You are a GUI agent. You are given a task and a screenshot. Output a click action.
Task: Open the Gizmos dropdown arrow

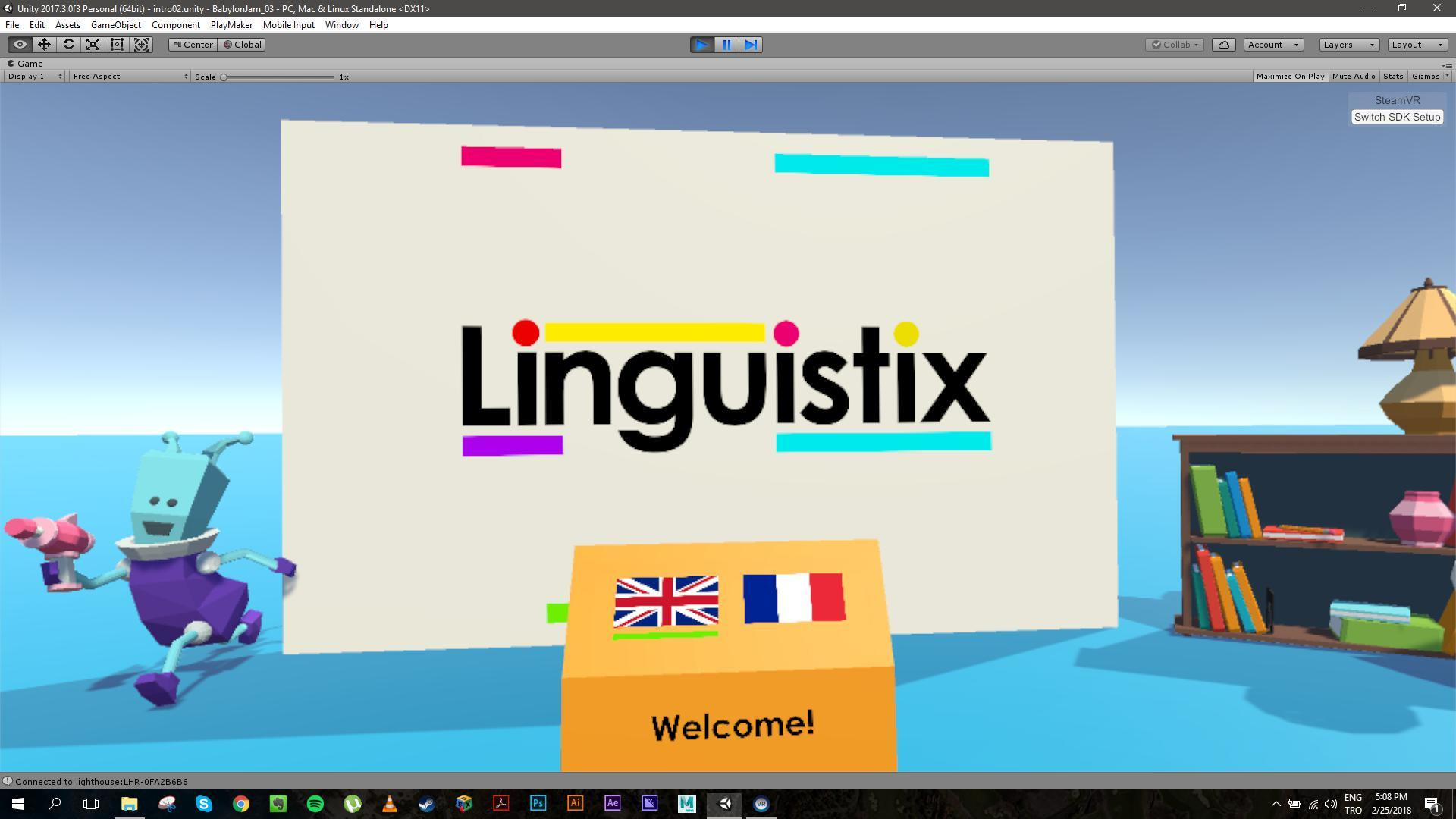click(1447, 77)
